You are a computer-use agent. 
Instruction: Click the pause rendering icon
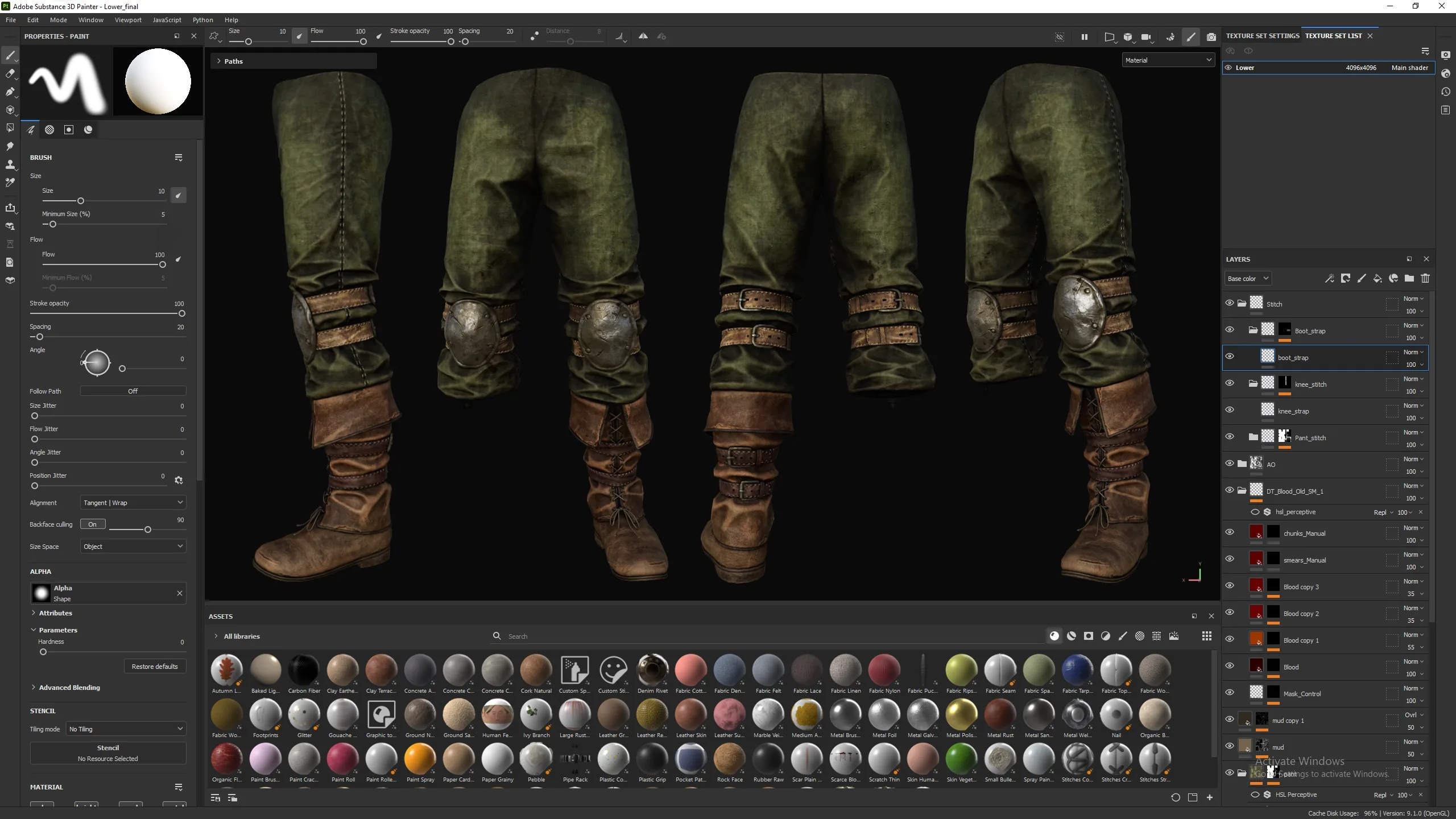point(1084,37)
